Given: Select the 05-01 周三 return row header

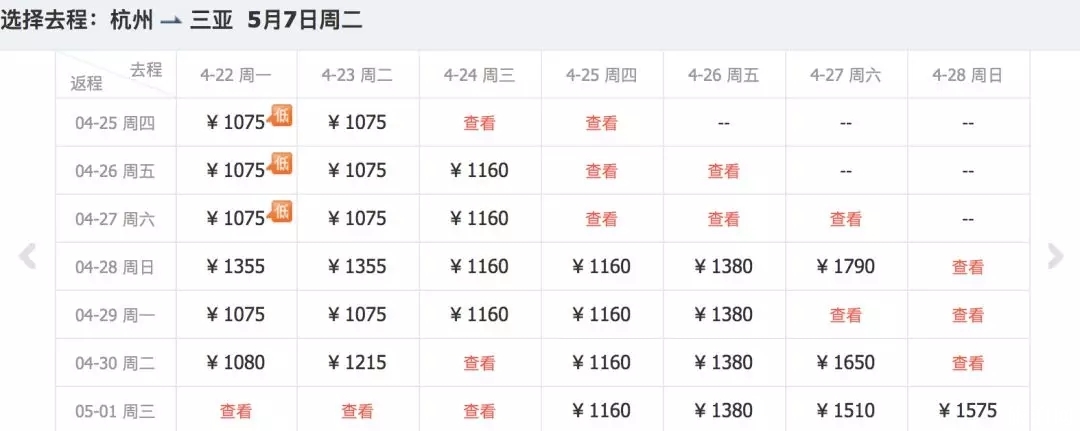Looking at the screenshot, I should [x=115, y=412].
